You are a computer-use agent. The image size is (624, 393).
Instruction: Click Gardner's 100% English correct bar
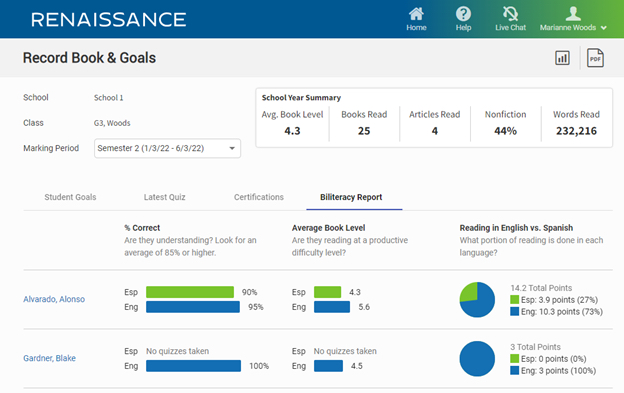pyautogui.click(x=193, y=366)
